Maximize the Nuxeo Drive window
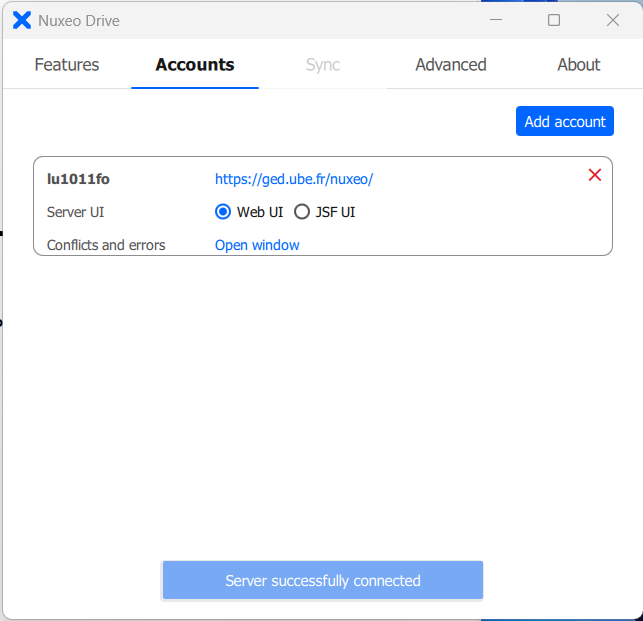The height and width of the screenshot is (621, 643). pos(554,20)
